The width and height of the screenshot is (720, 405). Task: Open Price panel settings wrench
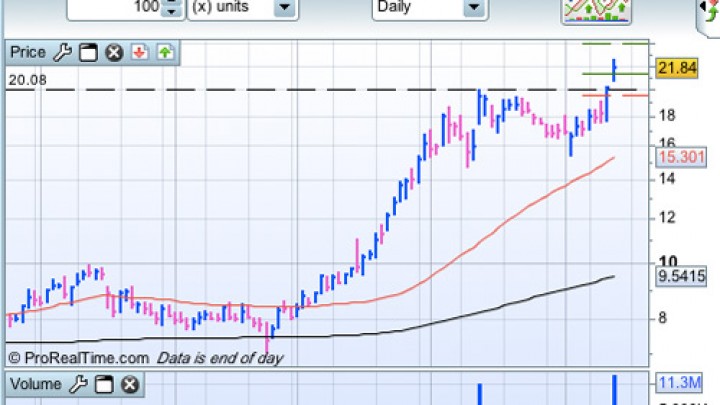[x=62, y=52]
